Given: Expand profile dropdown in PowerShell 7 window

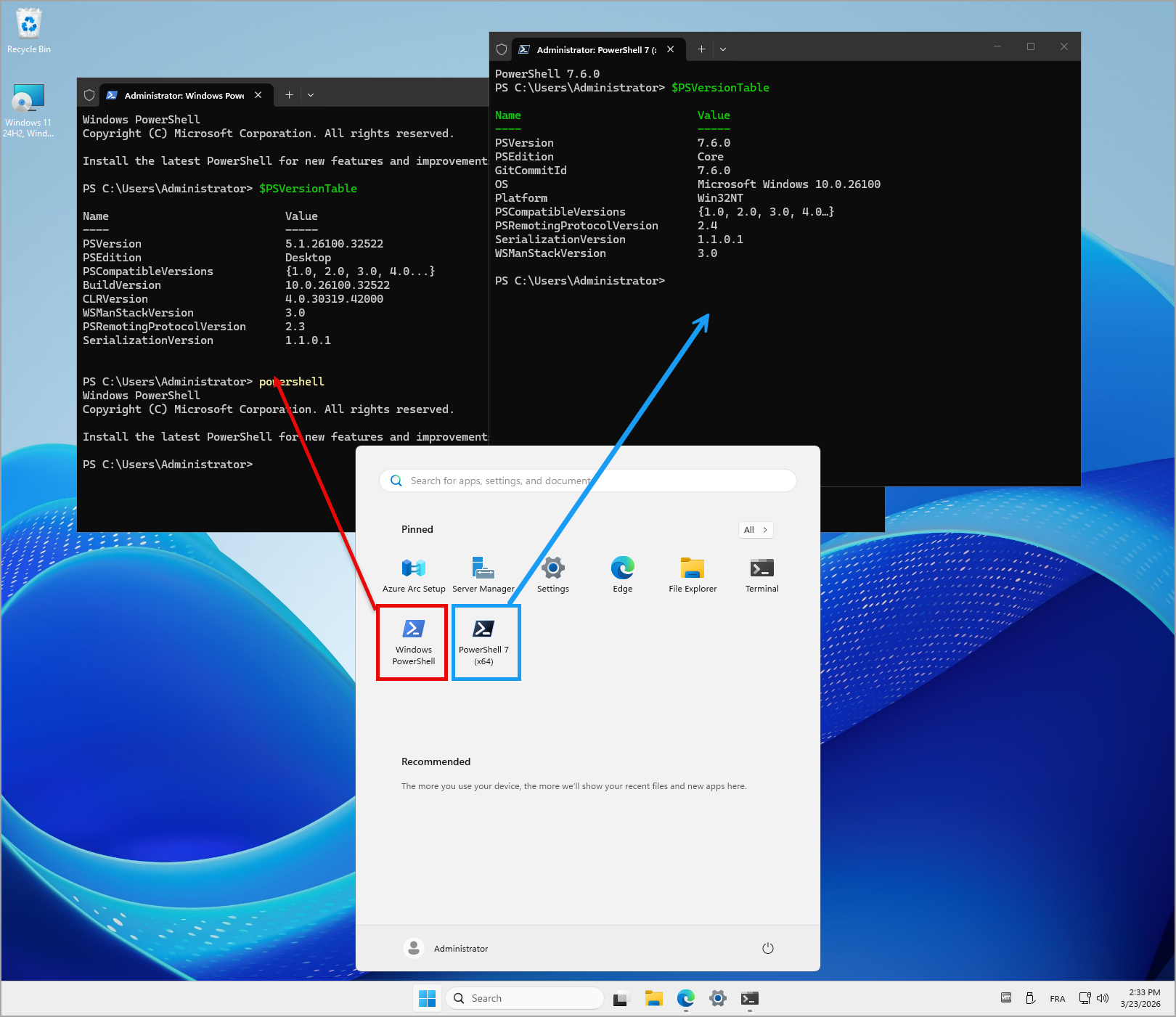Looking at the screenshot, I should [x=723, y=49].
